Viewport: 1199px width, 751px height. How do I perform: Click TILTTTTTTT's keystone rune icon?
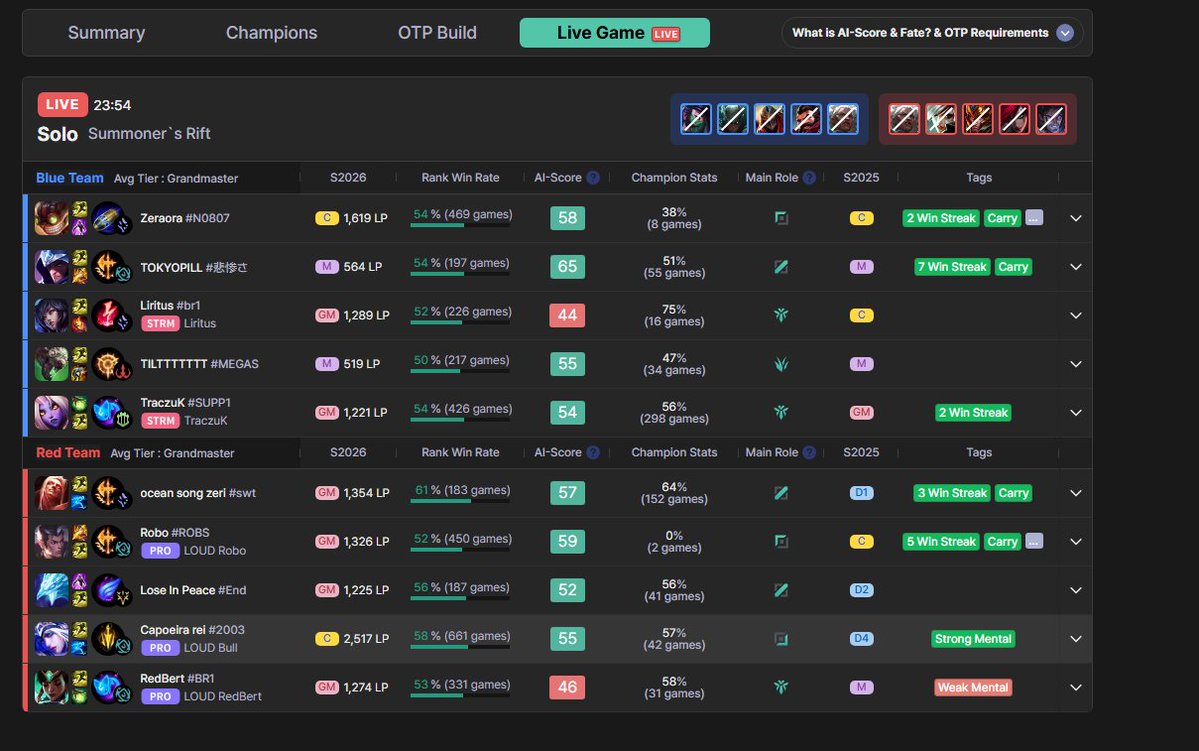[x=106, y=363]
